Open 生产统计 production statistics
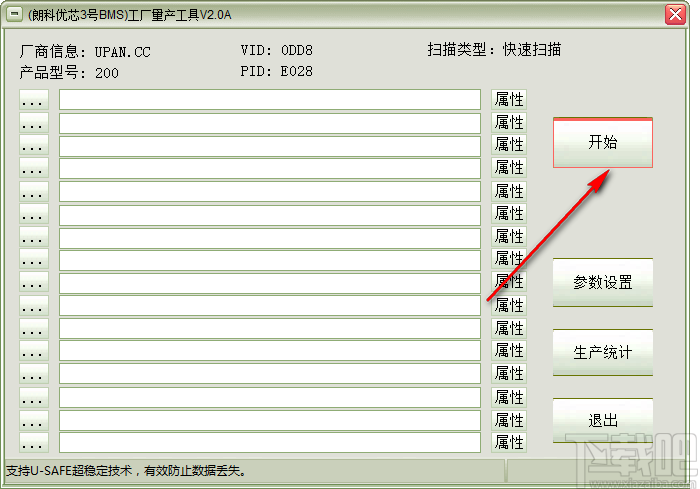This screenshot has height=489, width=700. [603, 352]
